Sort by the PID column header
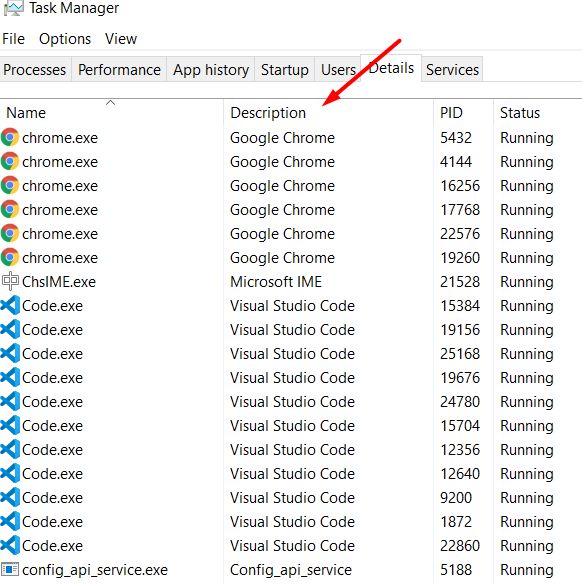This screenshot has width=582, height=584. click(463, 112)
